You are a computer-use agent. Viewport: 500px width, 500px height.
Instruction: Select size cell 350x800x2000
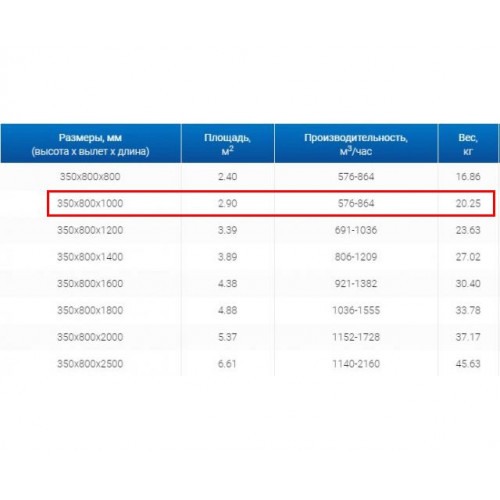click(x=90, y=337)
